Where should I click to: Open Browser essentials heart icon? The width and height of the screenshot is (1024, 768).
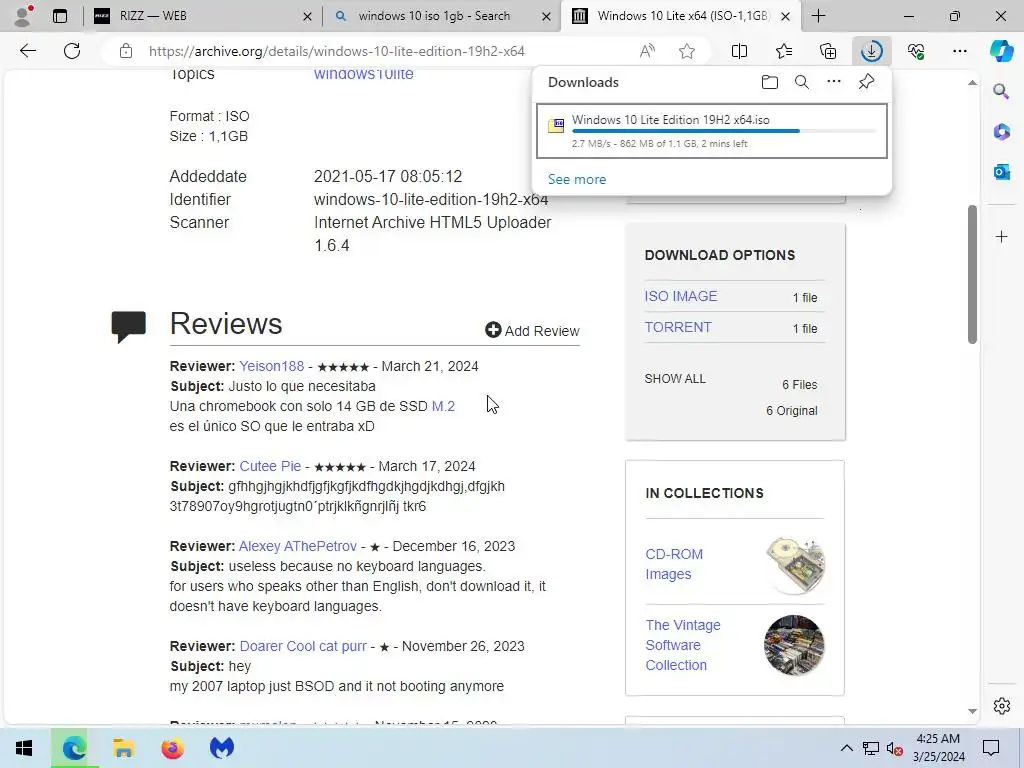pos(916,51)
